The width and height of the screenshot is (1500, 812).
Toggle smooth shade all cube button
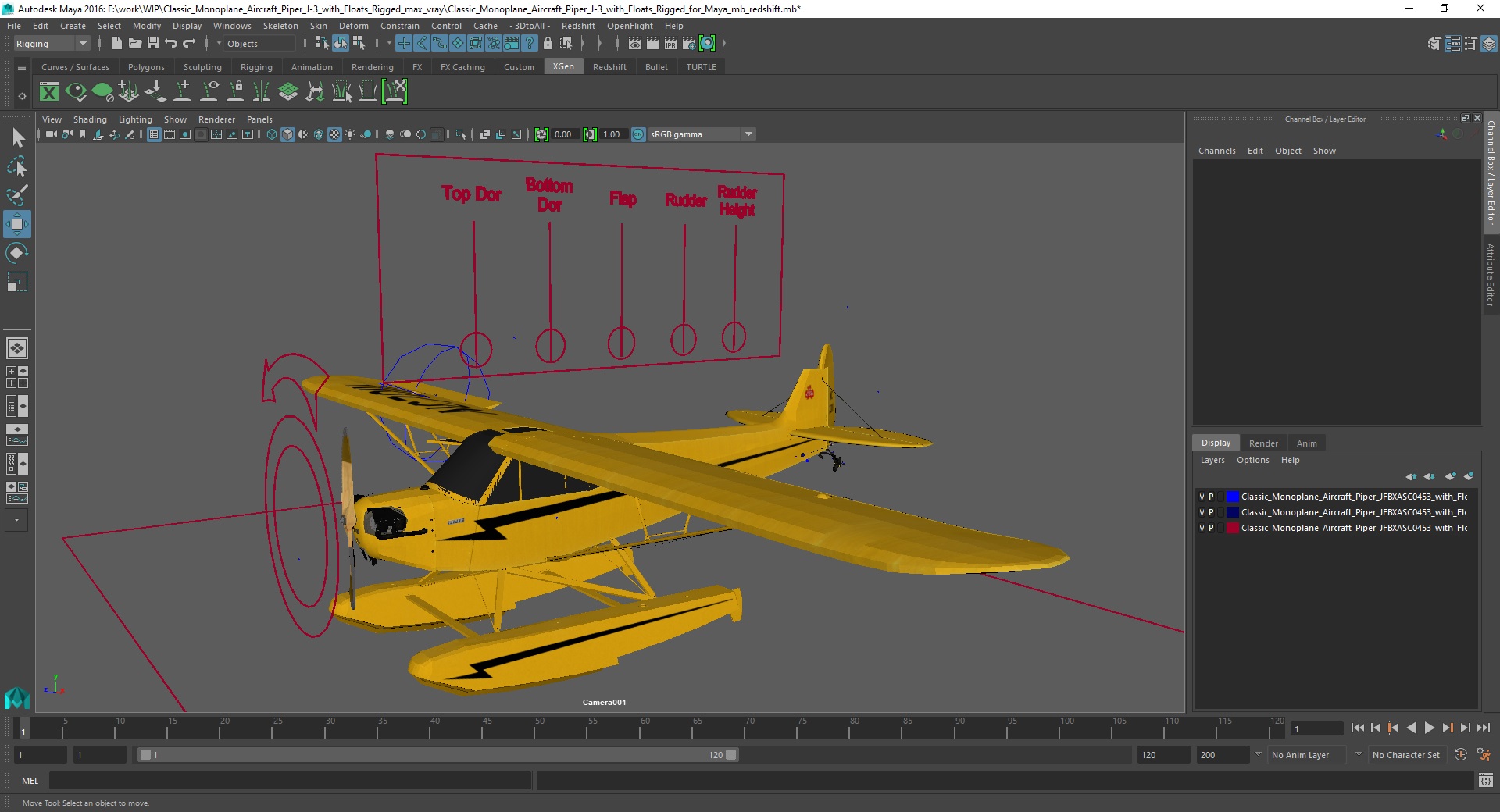click(287, 134)
